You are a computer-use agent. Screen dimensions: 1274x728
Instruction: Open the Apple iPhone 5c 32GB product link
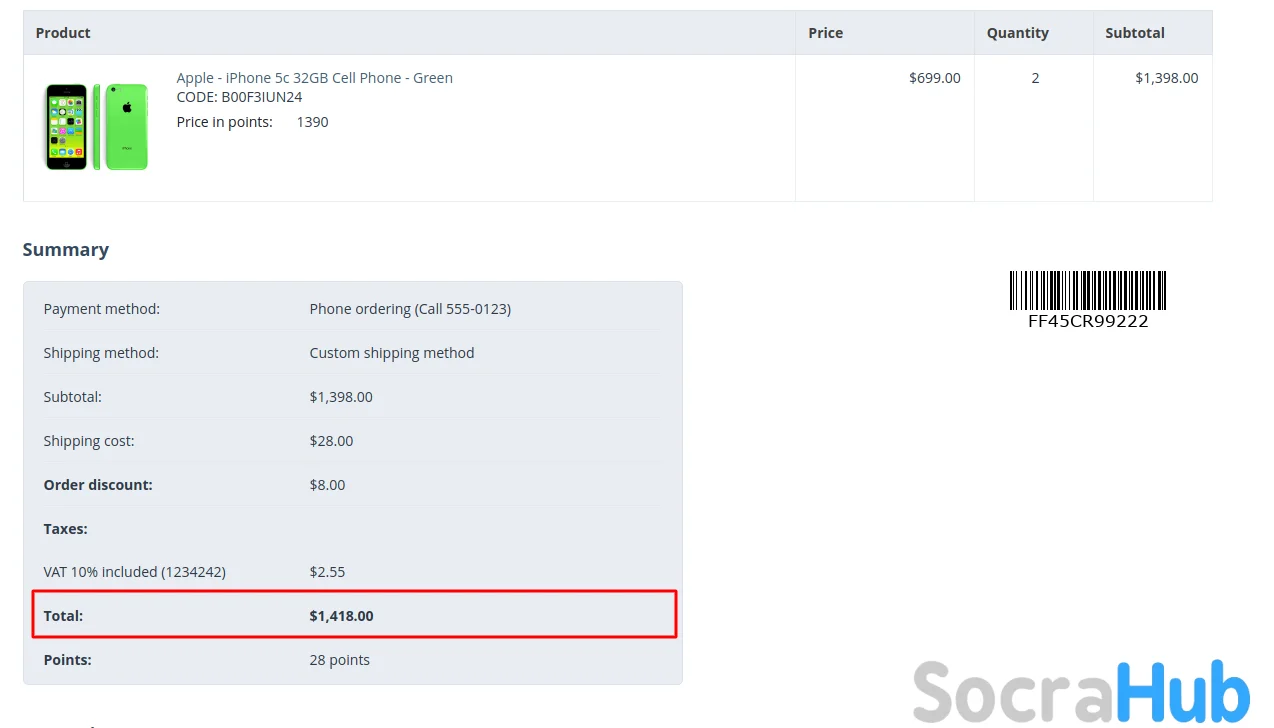point(314,78)
